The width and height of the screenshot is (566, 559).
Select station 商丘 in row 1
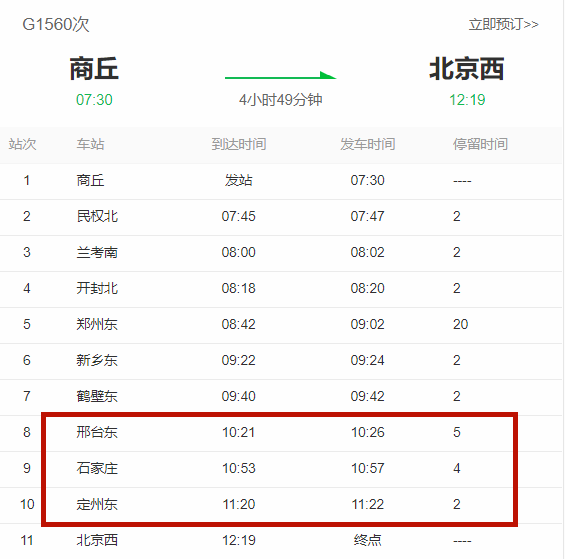(90, 180)
